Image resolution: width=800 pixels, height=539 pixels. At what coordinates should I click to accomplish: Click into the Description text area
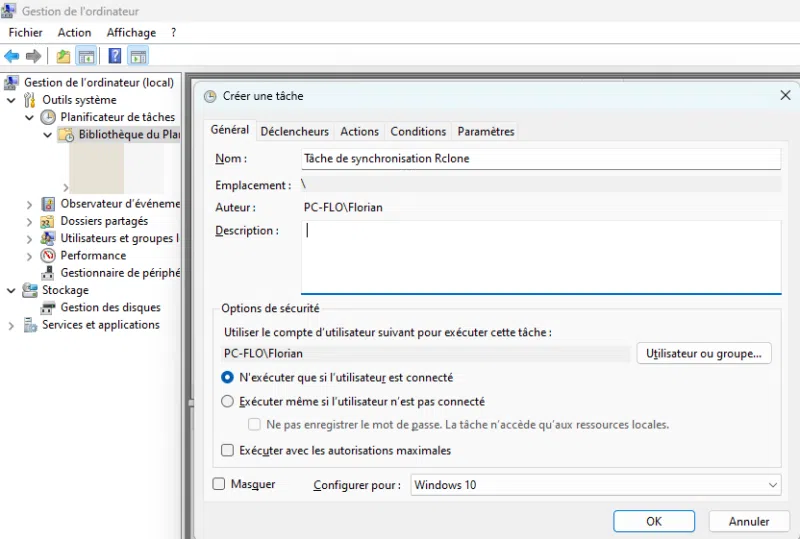click(541, 257)
